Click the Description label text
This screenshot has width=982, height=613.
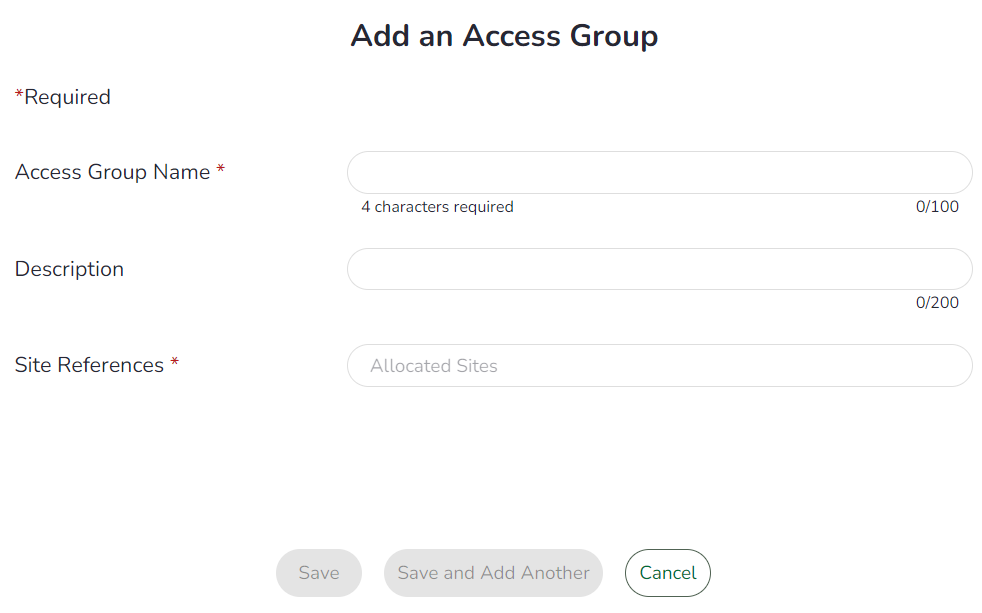70,269
